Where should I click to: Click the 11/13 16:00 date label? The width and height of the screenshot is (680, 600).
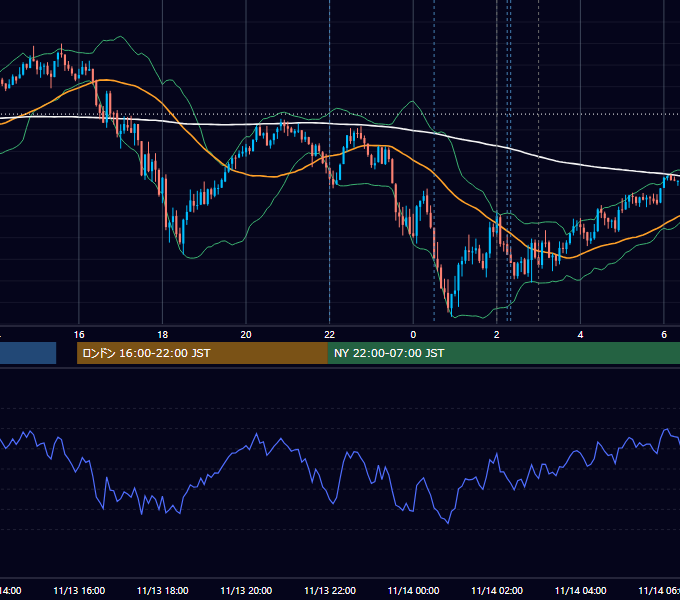(x=79, y=591)
